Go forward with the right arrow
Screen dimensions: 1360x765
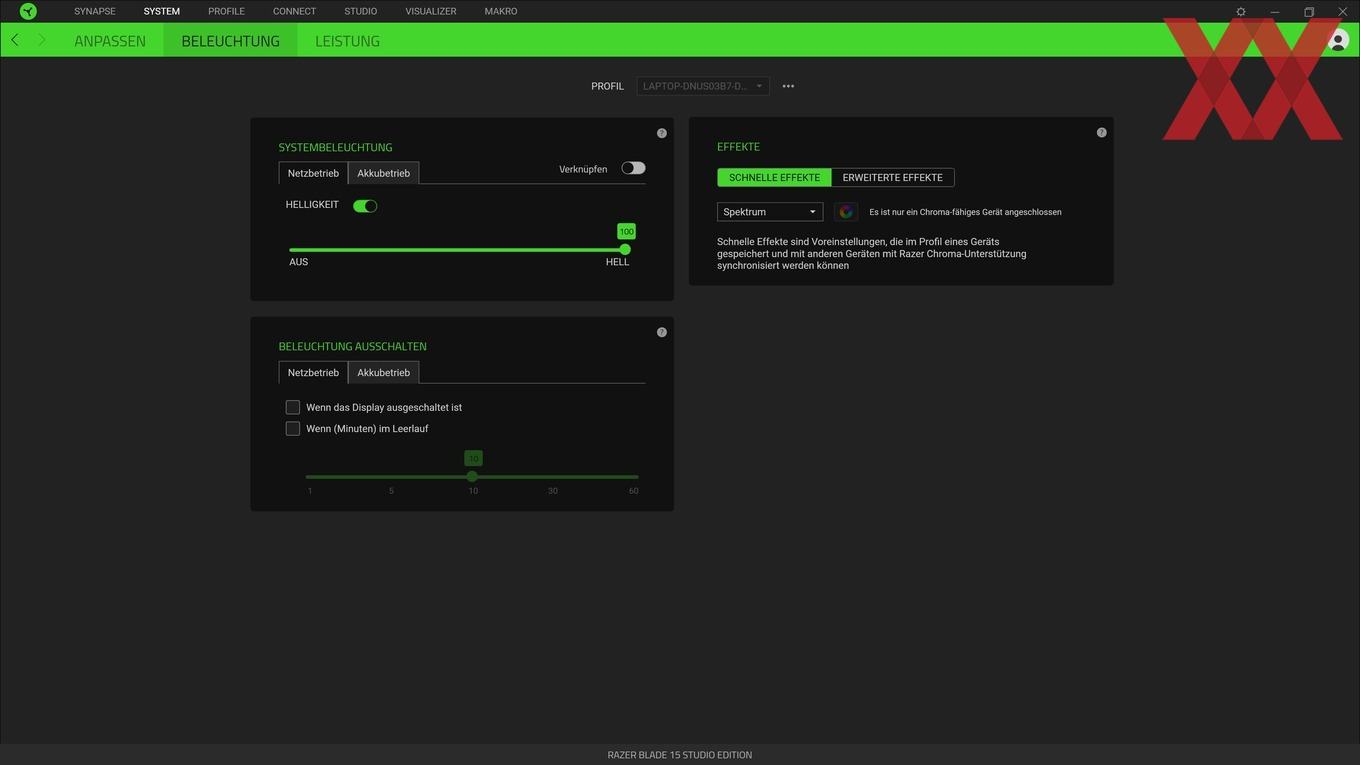(x=41, y=40)
